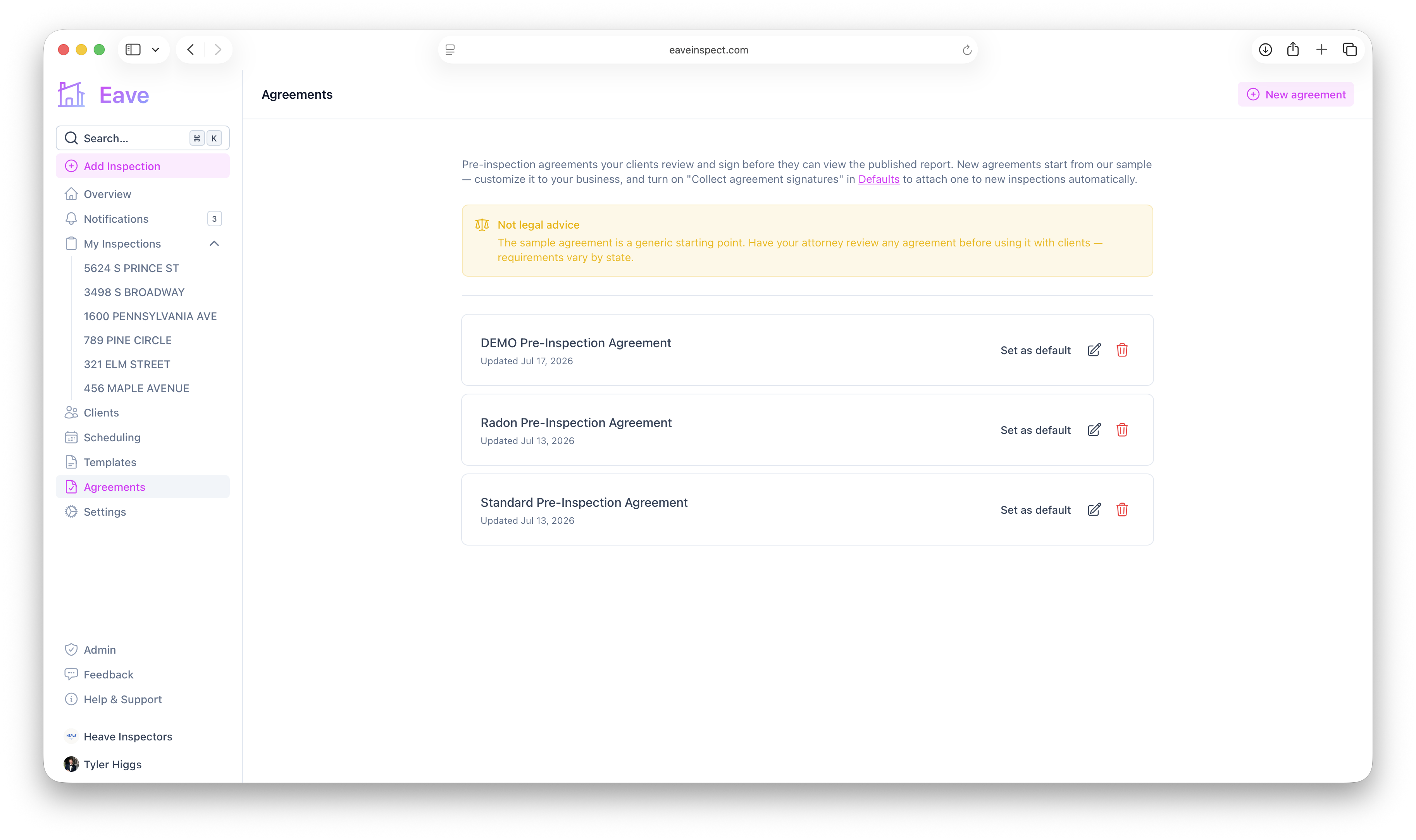Image resolution: width=1416 pixels, height=840 pixels.
Task: Click the Tyler Higgs avatar
Action: pos(71,764)
